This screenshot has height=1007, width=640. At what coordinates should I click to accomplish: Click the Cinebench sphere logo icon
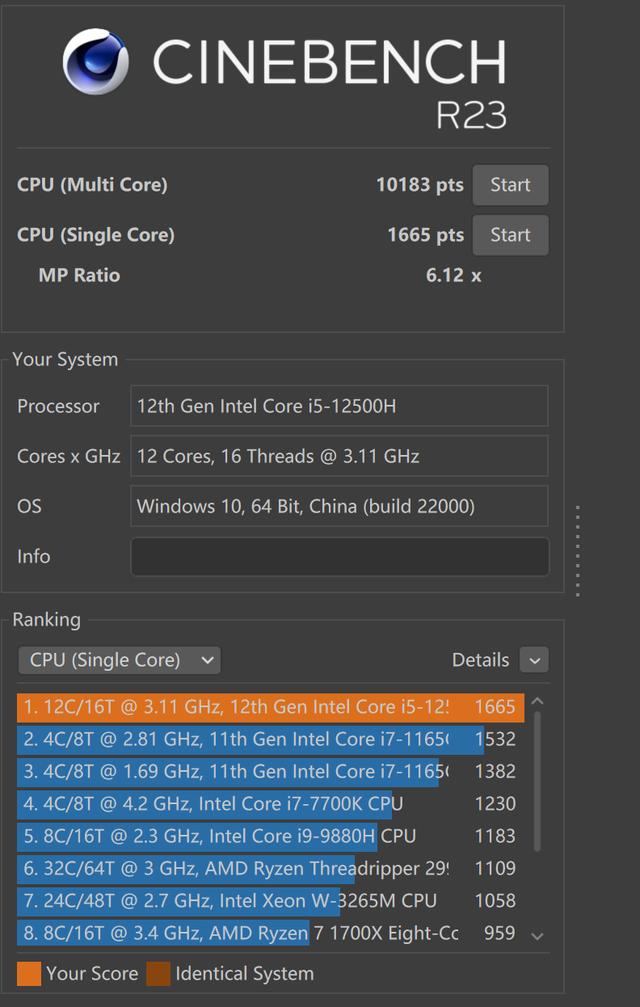pos(96,62)
